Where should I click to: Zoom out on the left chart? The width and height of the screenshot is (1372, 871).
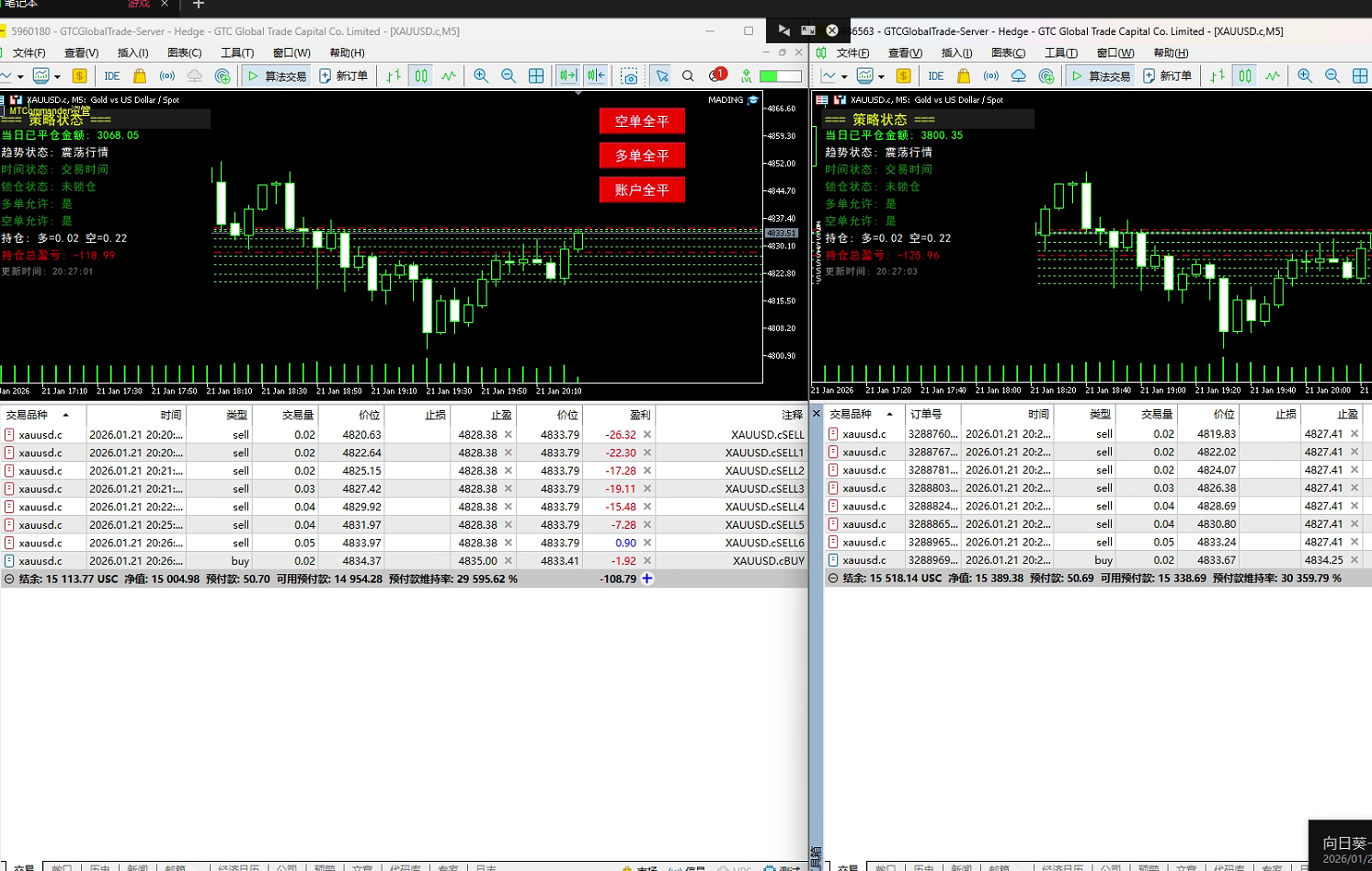[x=509, y=76]
